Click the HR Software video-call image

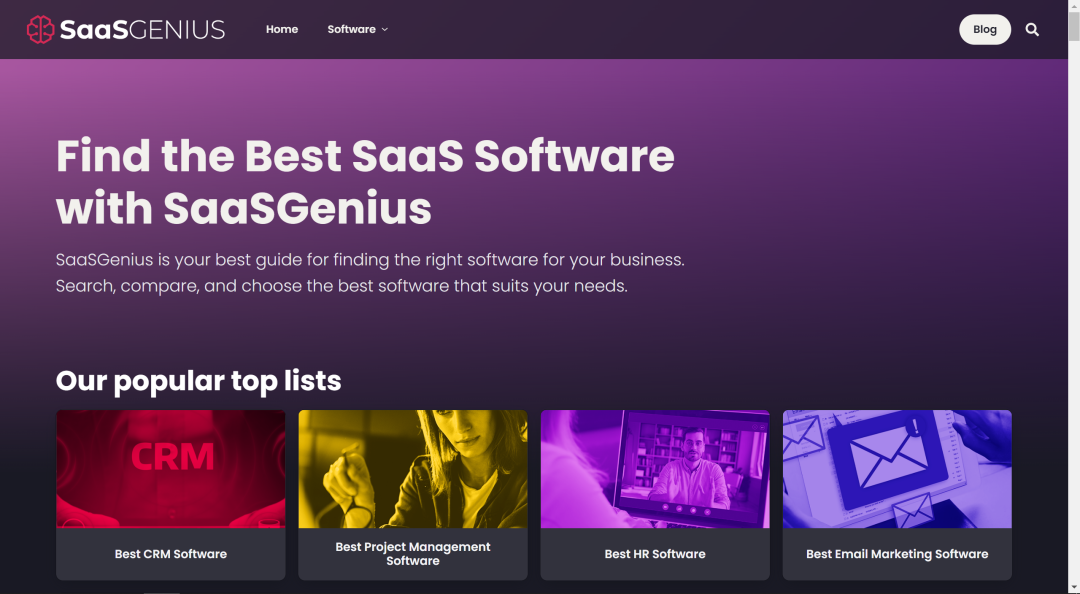655,469
